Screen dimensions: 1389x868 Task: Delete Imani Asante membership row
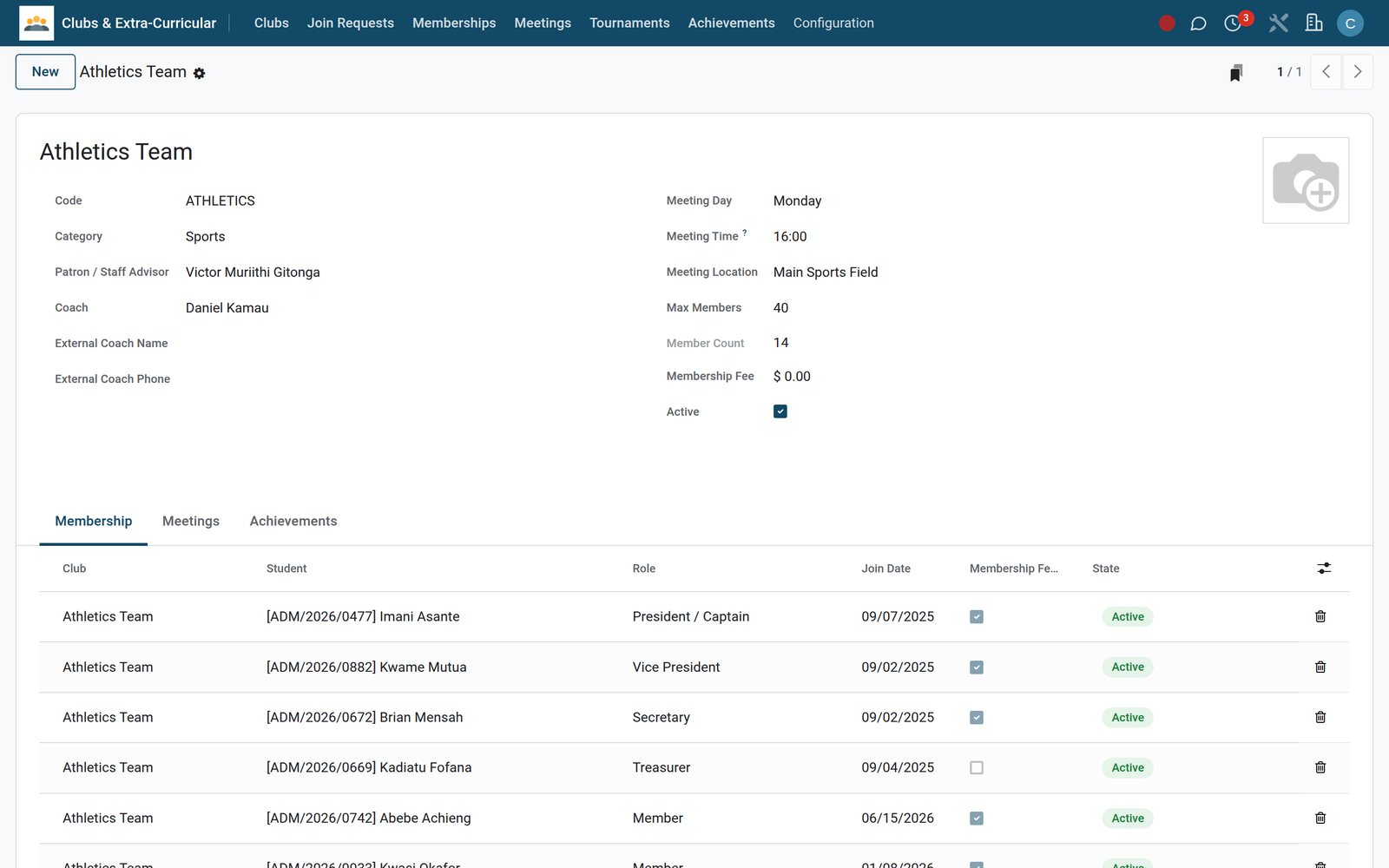(1320, 616)
